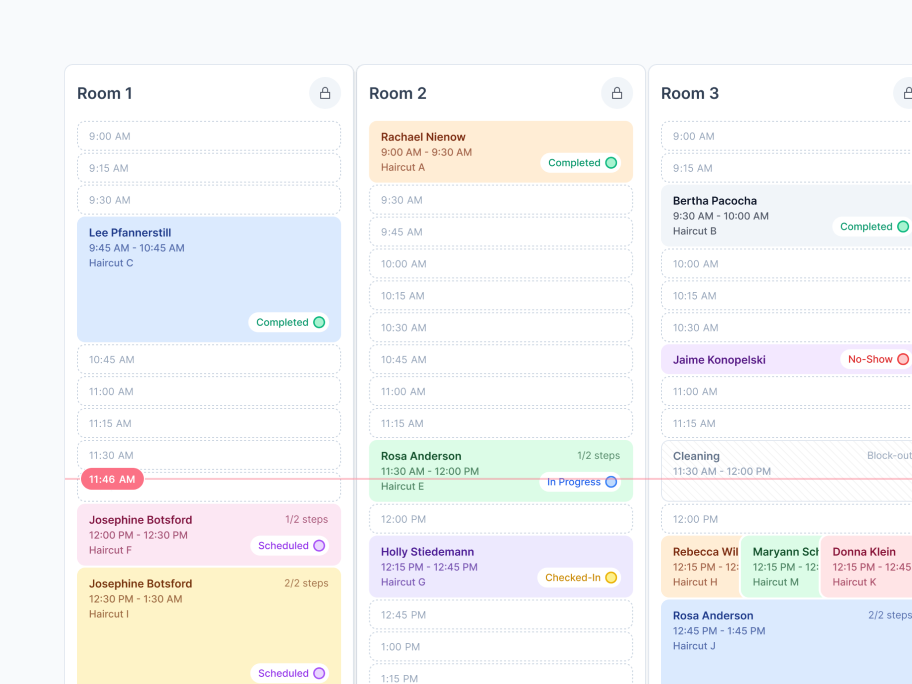Click the Room 1 lock icon
Screen dimensions: 912x684
point(324,93)
